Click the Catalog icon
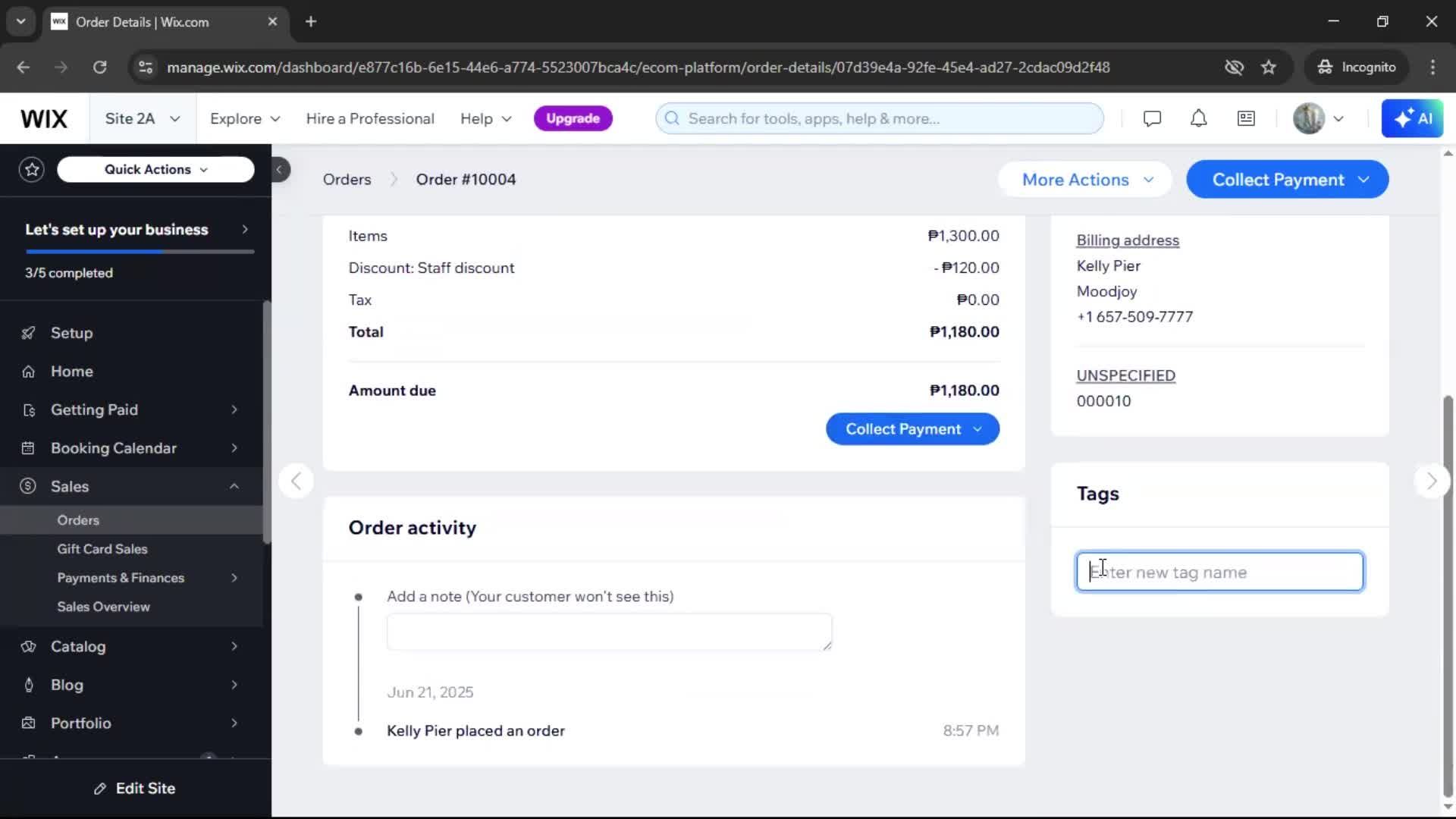The height and width of the screenshot is (819, 1456). [x=28, y=647]
